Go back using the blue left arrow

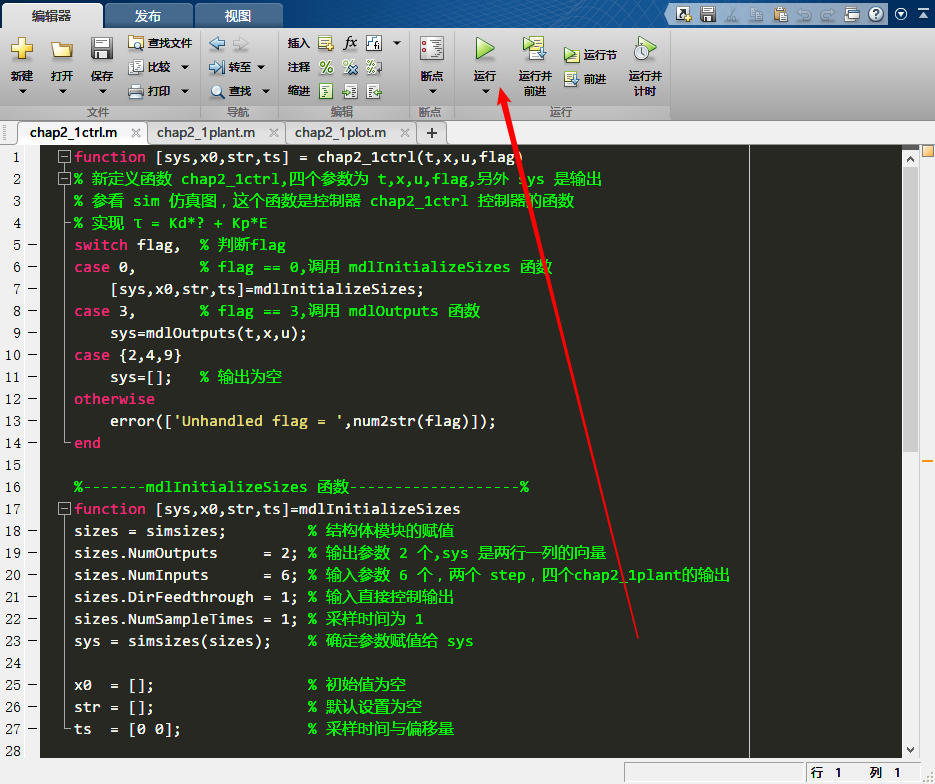217,43
